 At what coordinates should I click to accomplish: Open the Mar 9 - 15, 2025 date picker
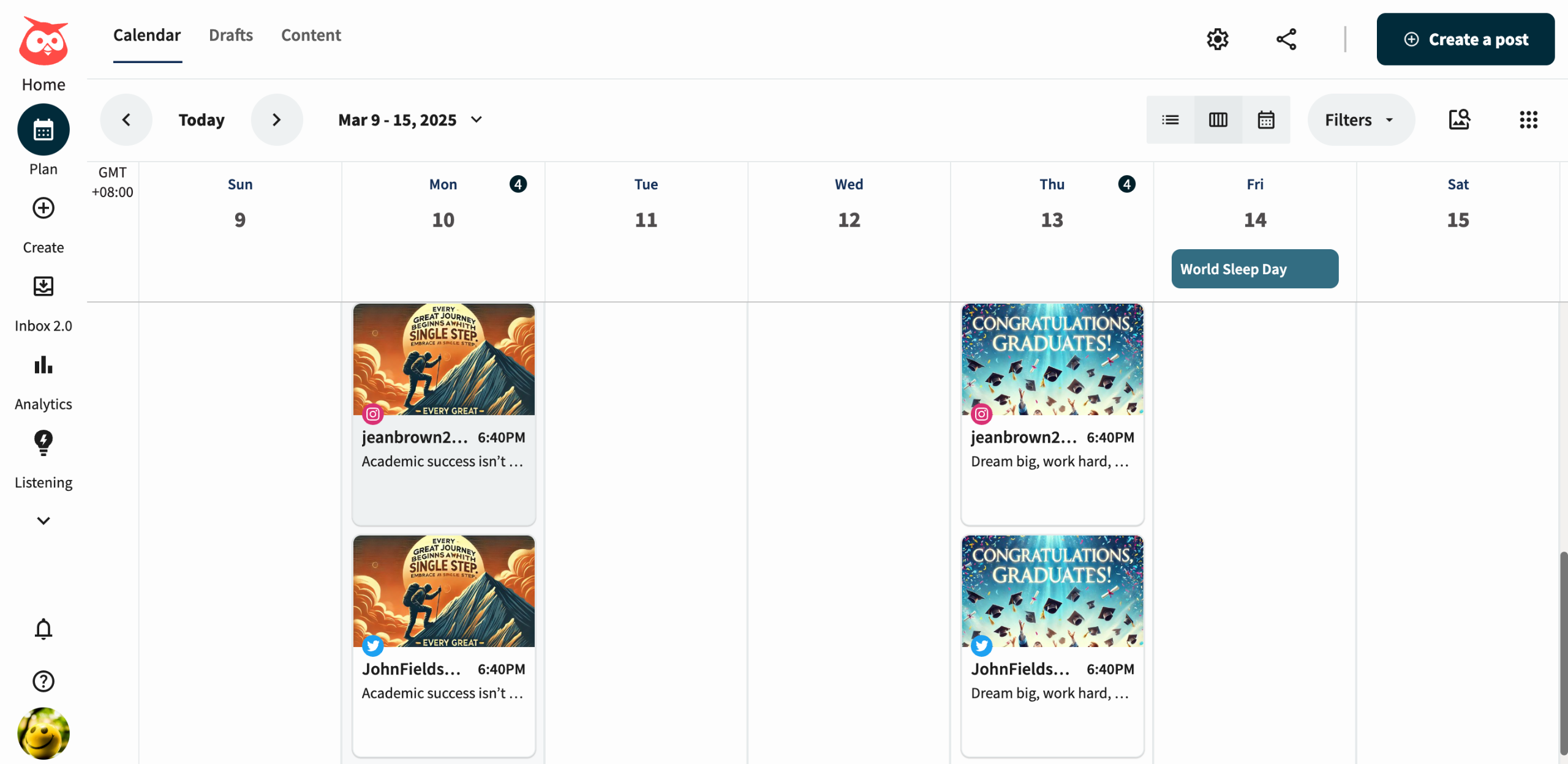410,119
